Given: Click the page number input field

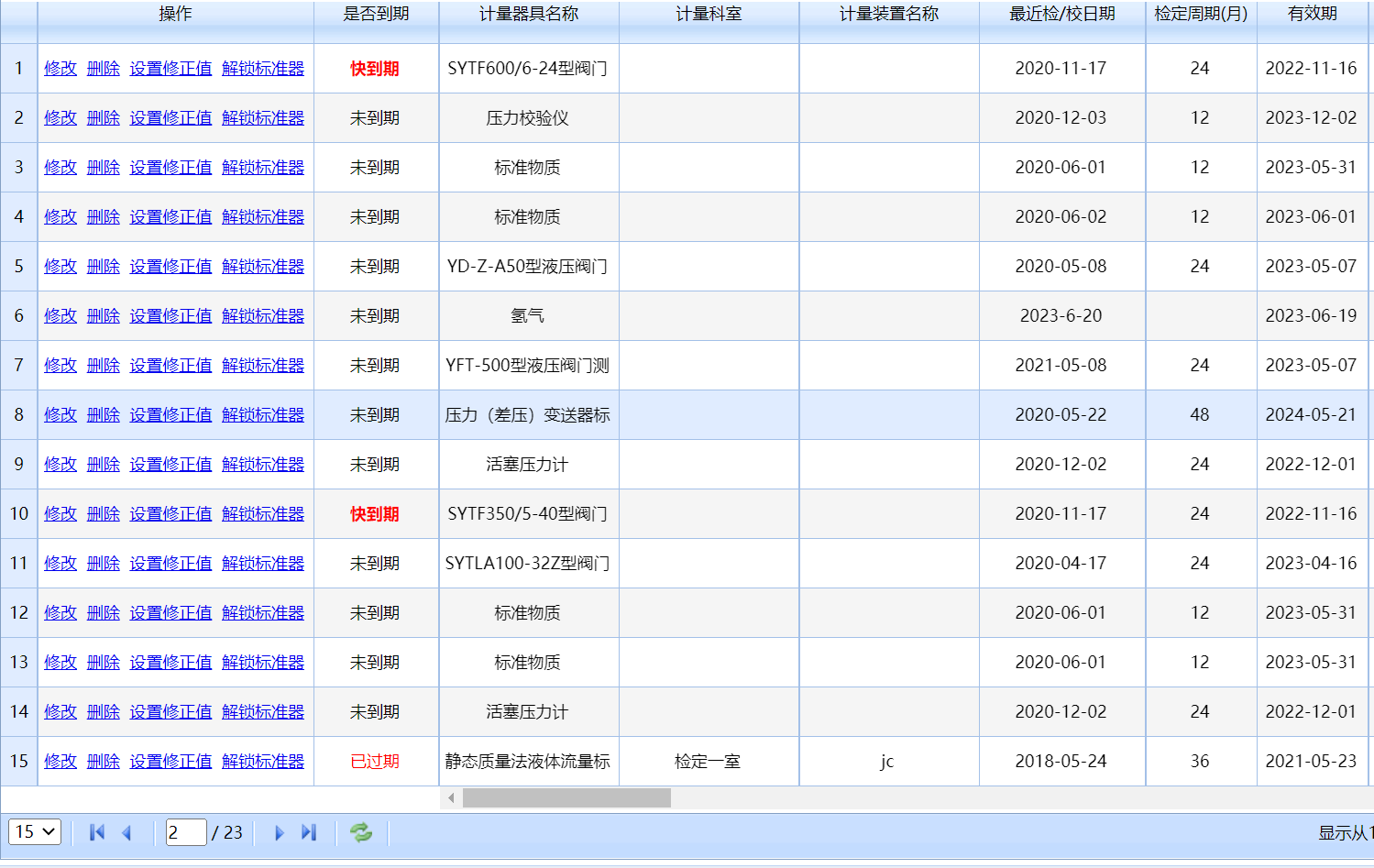Looking at the screenshot, I should tap(185, 832).
